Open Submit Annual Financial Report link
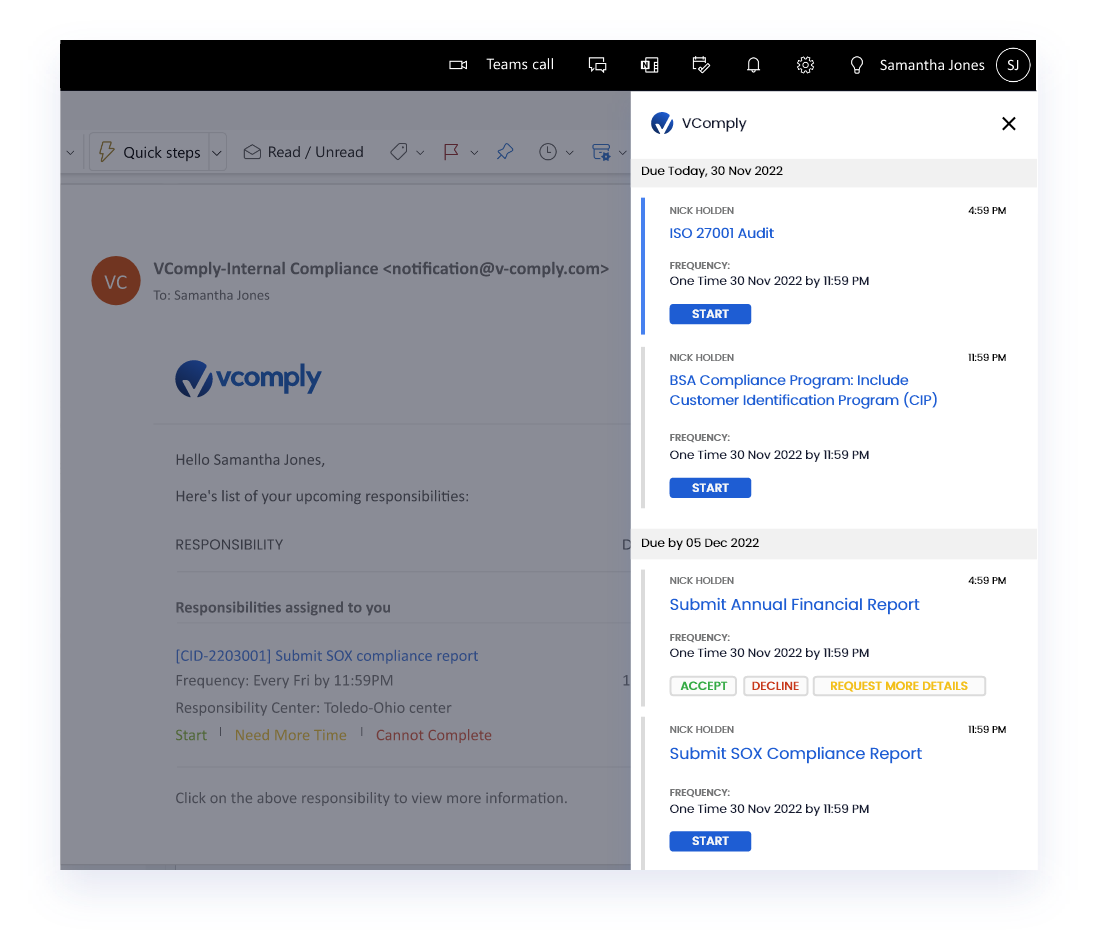The image size is (1098, 950). point(794,605)
